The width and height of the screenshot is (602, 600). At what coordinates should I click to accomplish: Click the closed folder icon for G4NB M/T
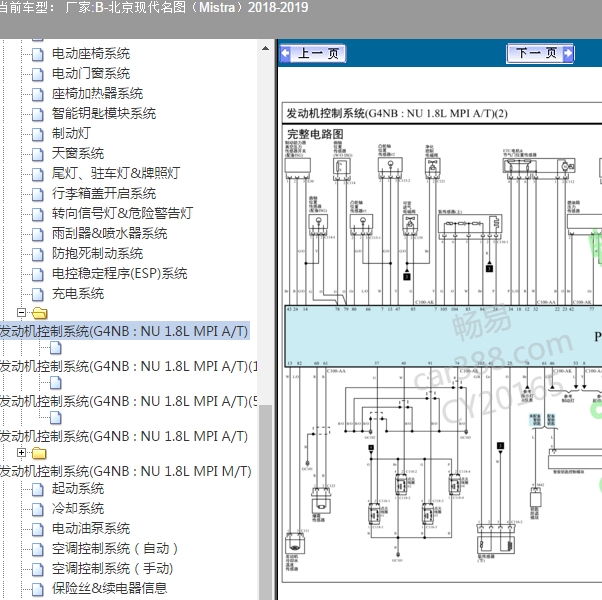click(x=39, y=453)
